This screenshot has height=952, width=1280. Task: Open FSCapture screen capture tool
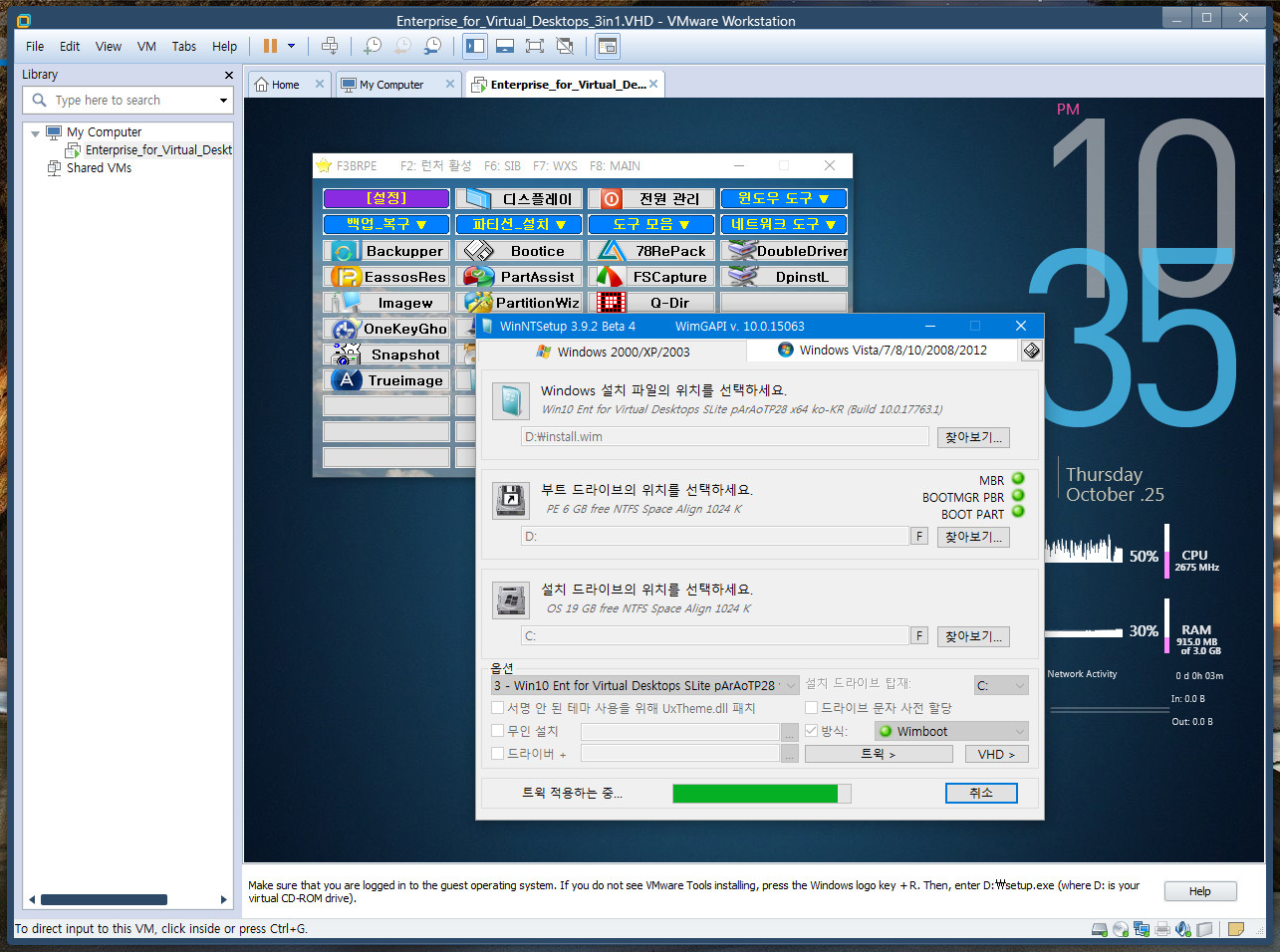(651, 277)
